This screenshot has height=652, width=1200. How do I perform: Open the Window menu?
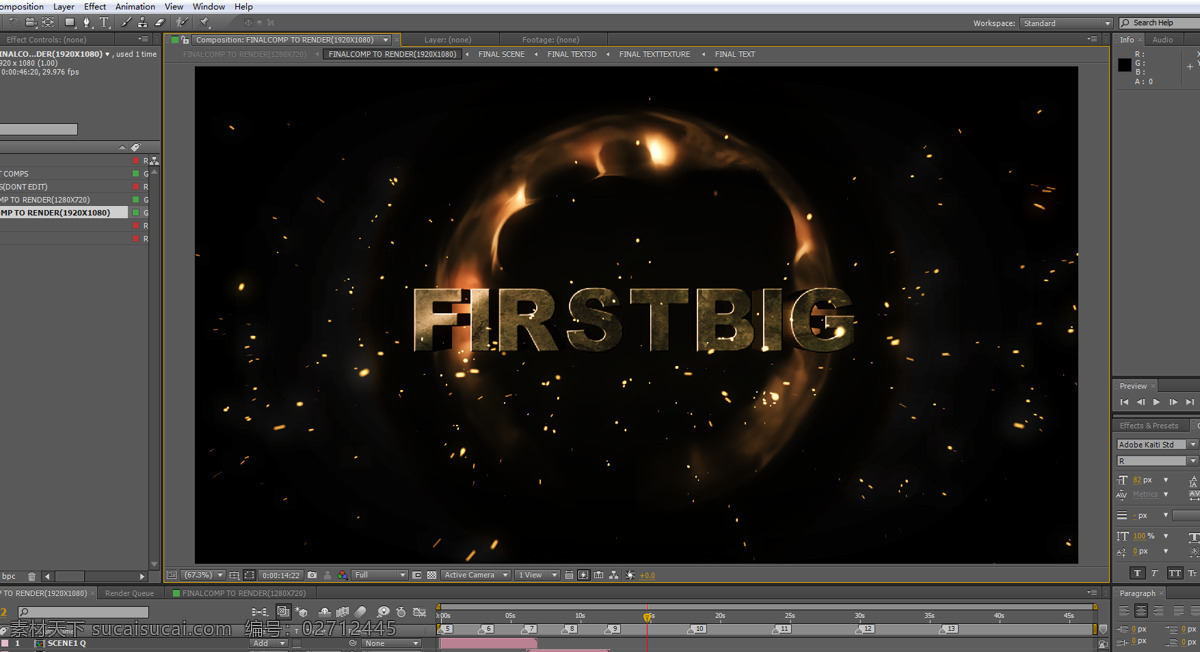coord(209,6)
